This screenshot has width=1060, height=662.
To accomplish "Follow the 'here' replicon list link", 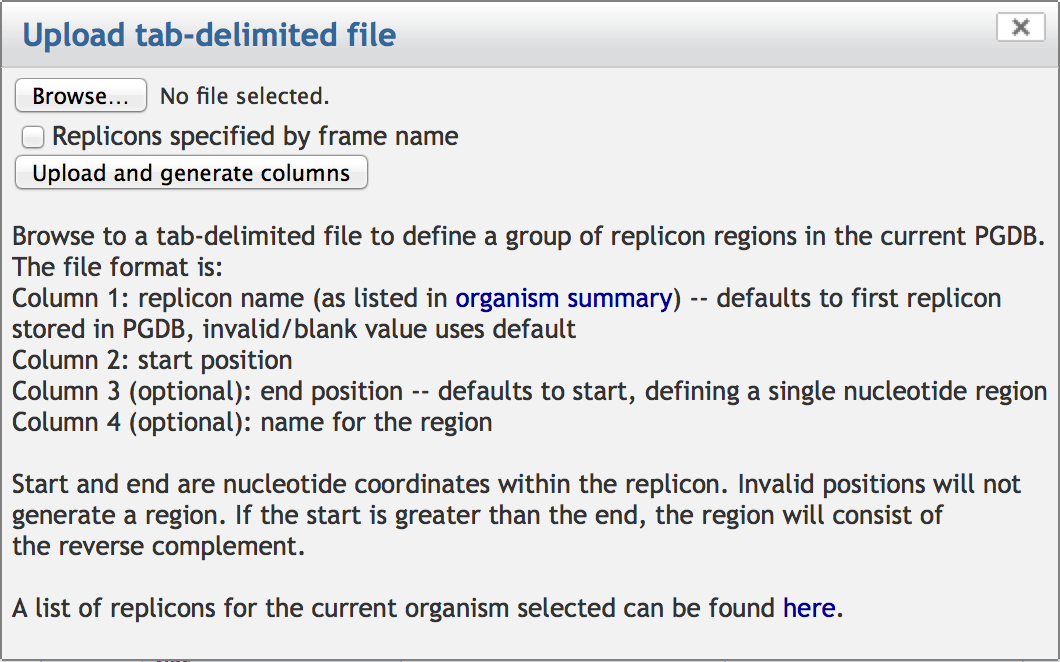I will [x=809, y=608].
